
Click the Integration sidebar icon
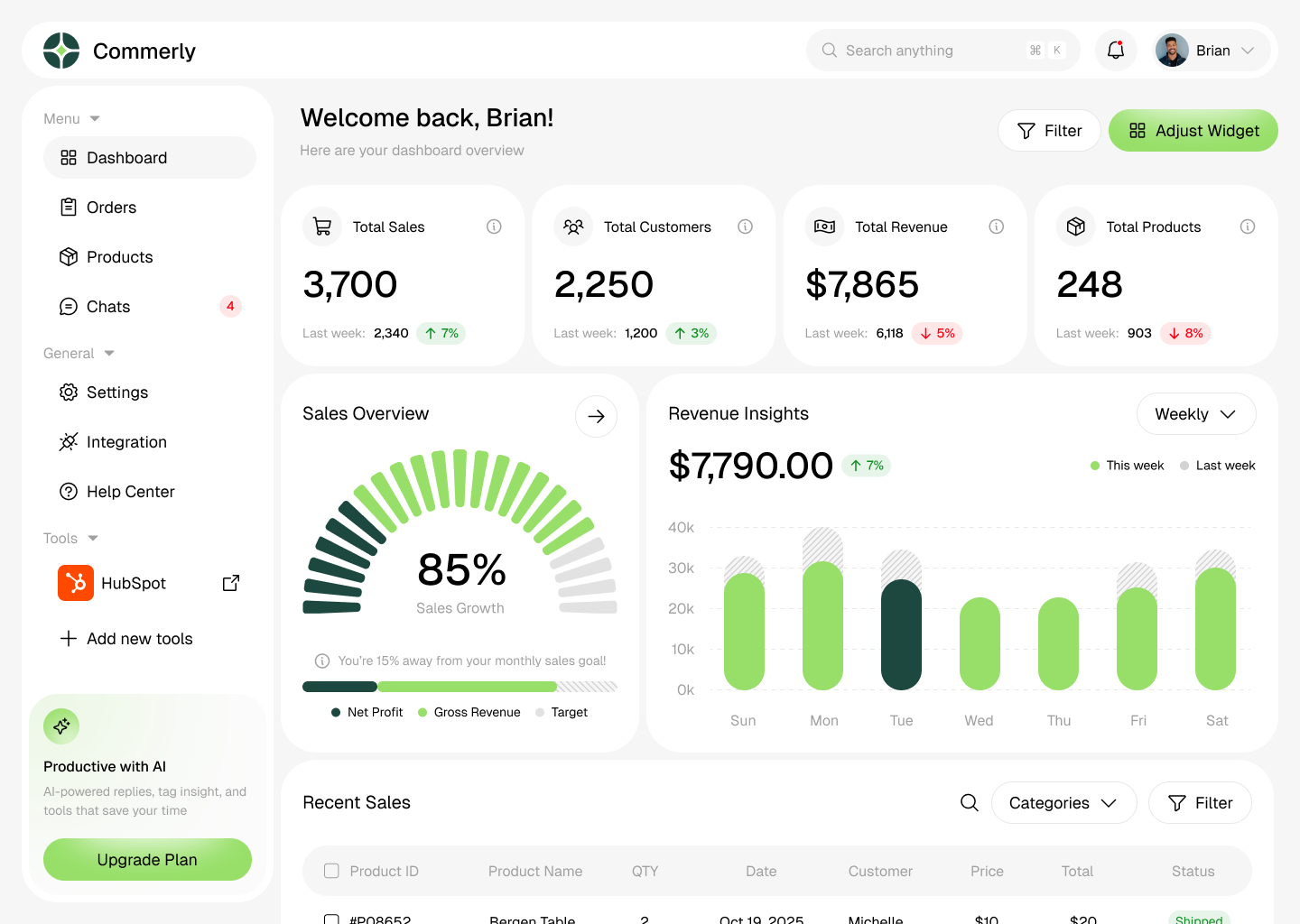coord(69,441)
